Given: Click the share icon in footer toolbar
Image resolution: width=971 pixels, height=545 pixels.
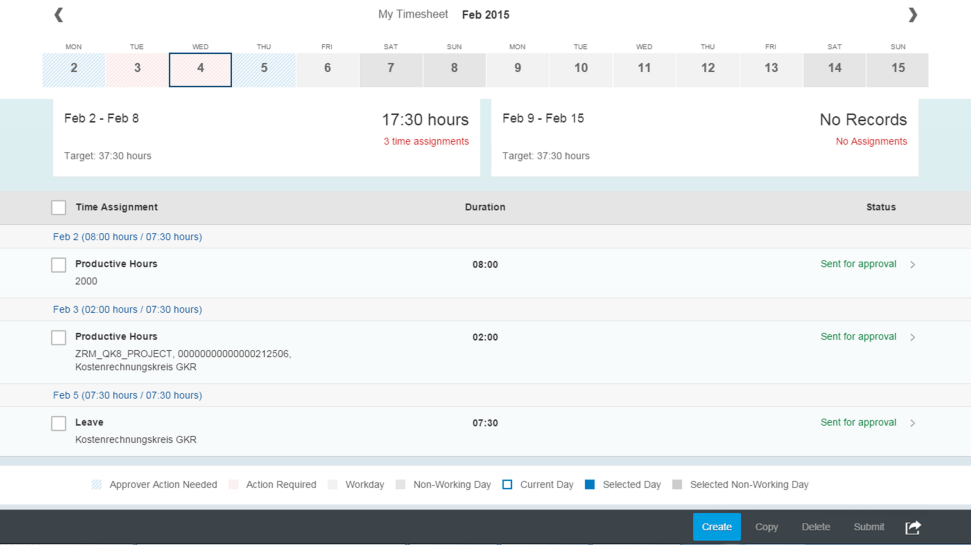Looking at the screenshot, I should (x=913, y=527).
